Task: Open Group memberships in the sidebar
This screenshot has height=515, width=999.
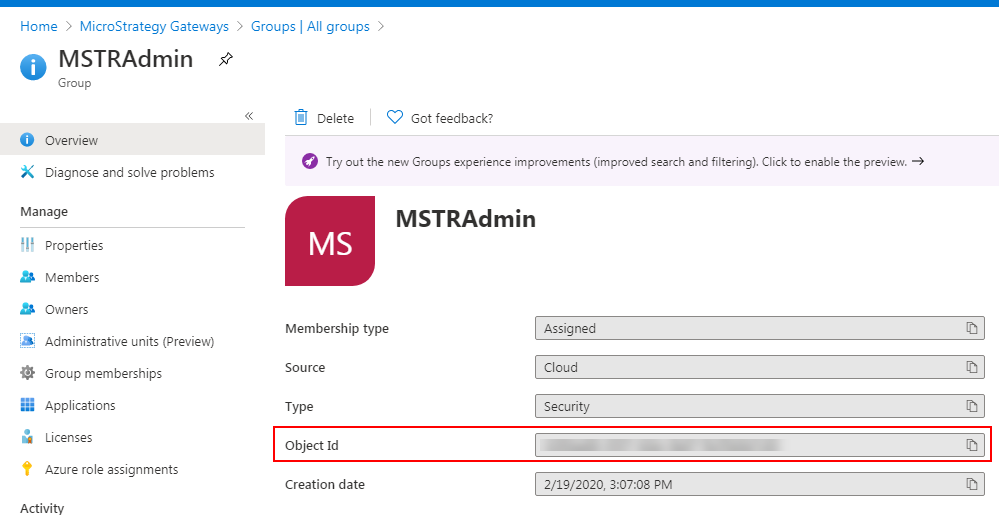Action: click(x=103, y=373)
